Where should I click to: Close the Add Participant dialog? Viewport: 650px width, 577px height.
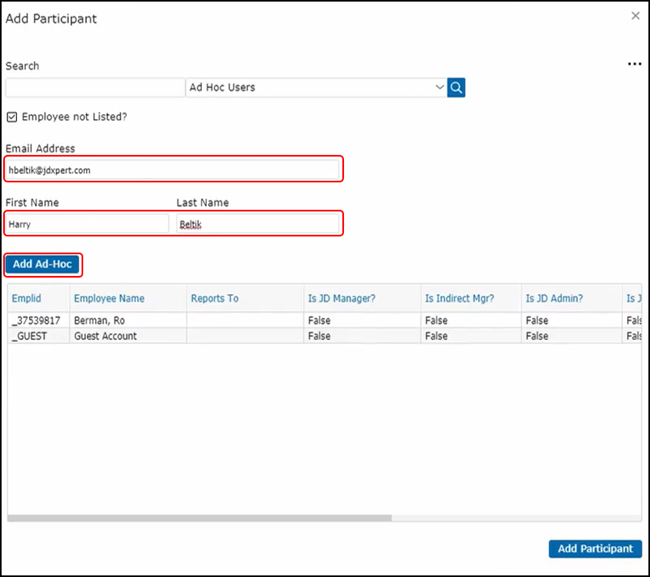coord(635,17)
